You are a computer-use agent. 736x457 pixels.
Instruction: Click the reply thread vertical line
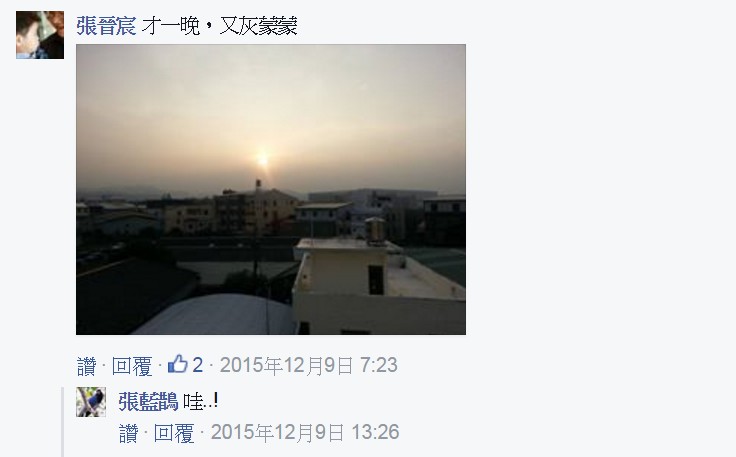(x=62, y=422)
